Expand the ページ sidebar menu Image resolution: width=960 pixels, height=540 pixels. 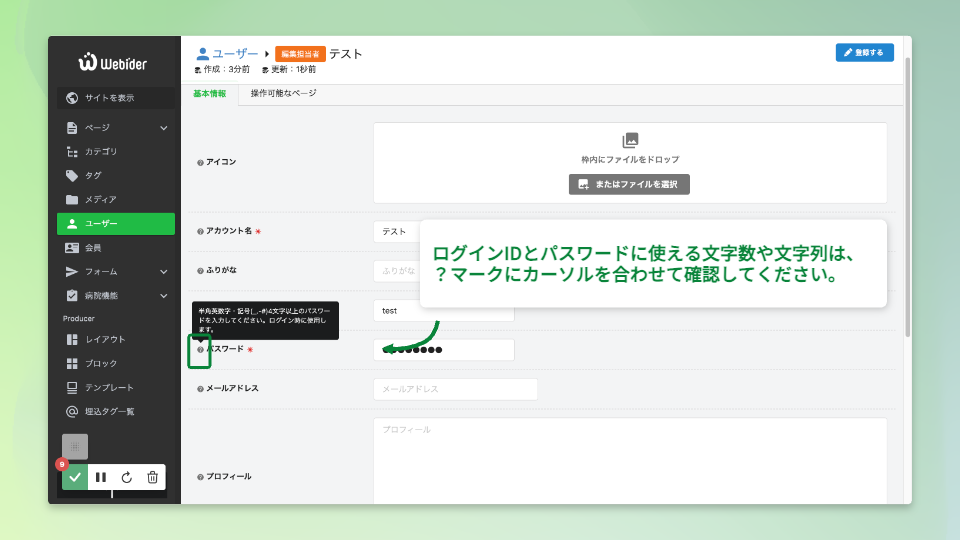click(163, 127)
